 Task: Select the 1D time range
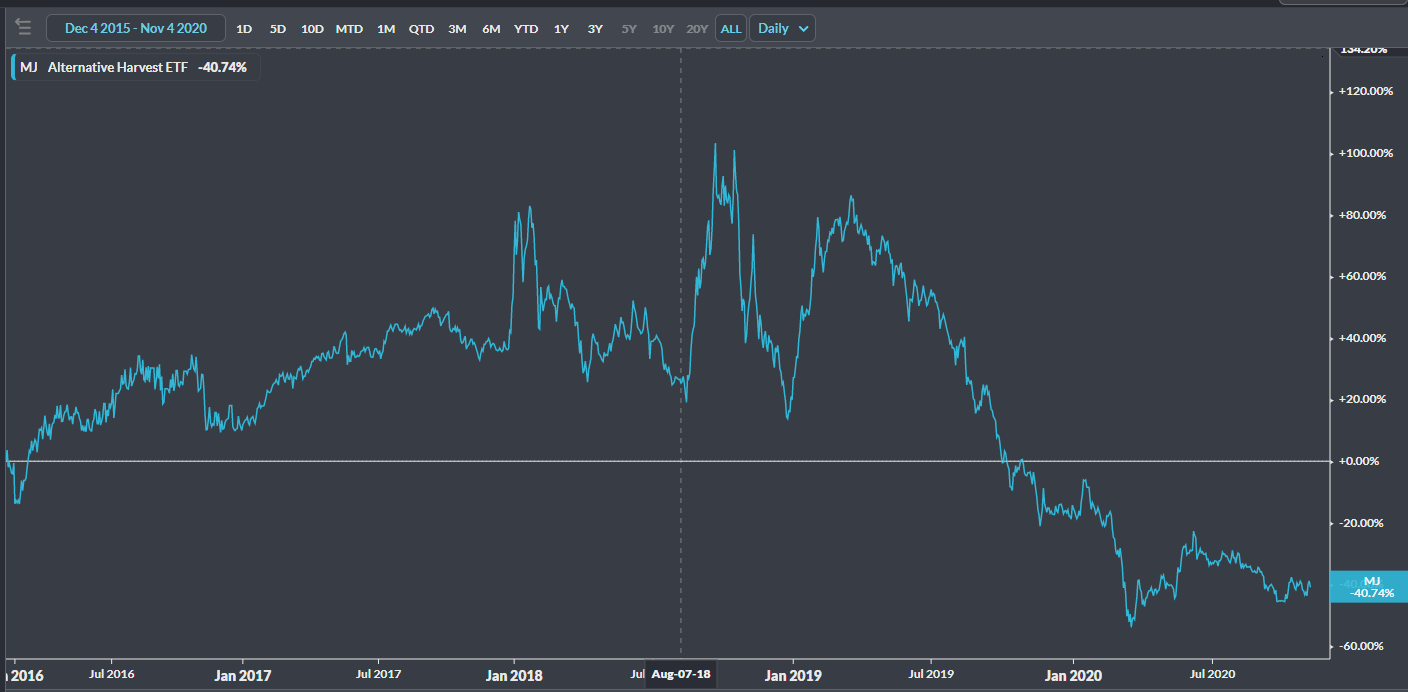(x=244, y=29)
